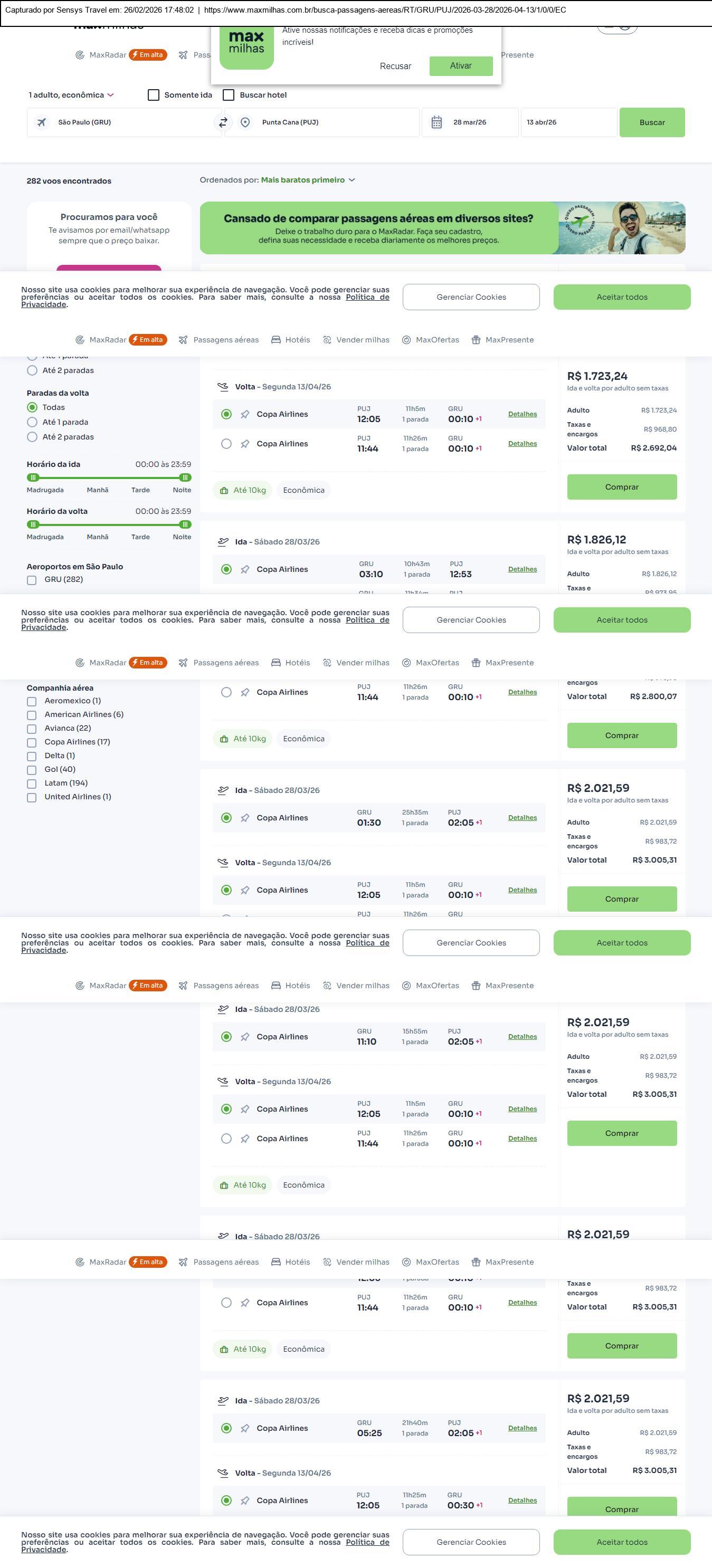Enable the Somente ida checkbox
712x1568 pixels.
[x=154, y=95]
